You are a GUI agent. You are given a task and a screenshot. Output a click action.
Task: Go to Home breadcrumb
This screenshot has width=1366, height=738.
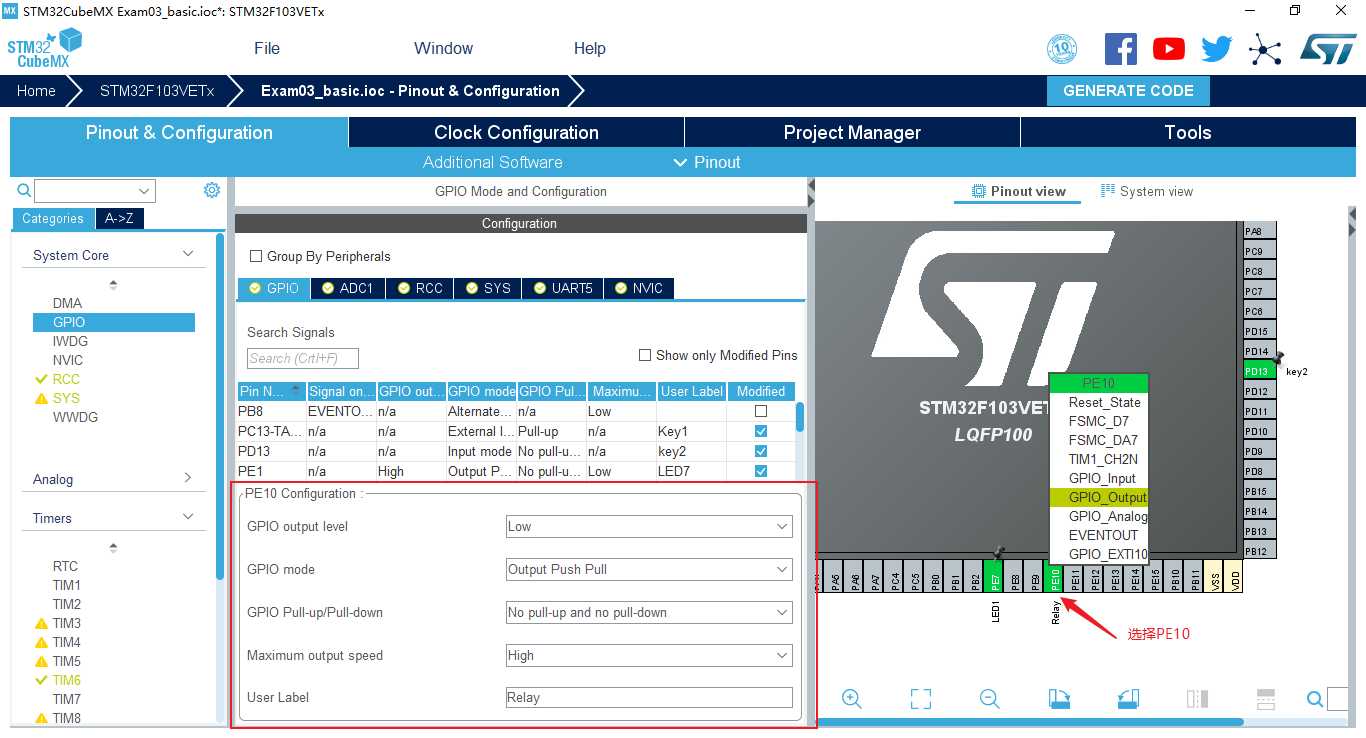tap(36, 90)
